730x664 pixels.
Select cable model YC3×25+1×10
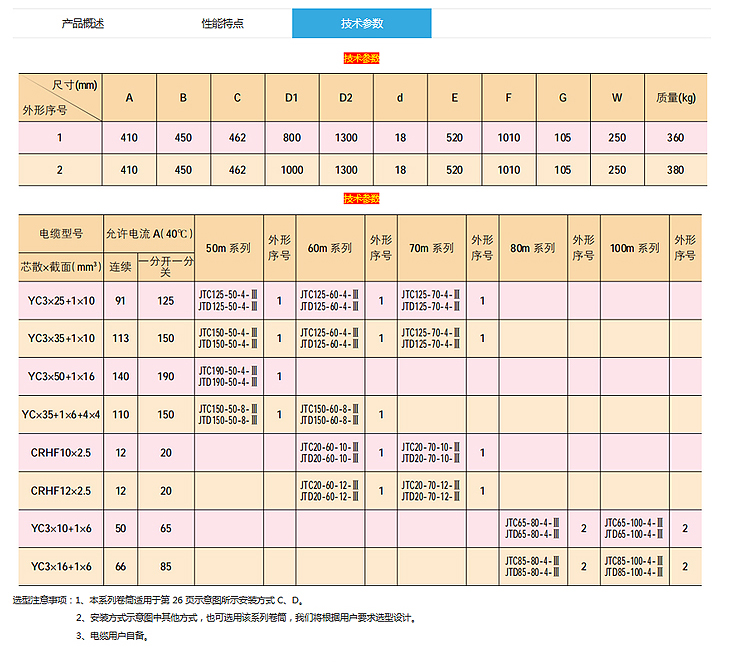coord(61,301)
